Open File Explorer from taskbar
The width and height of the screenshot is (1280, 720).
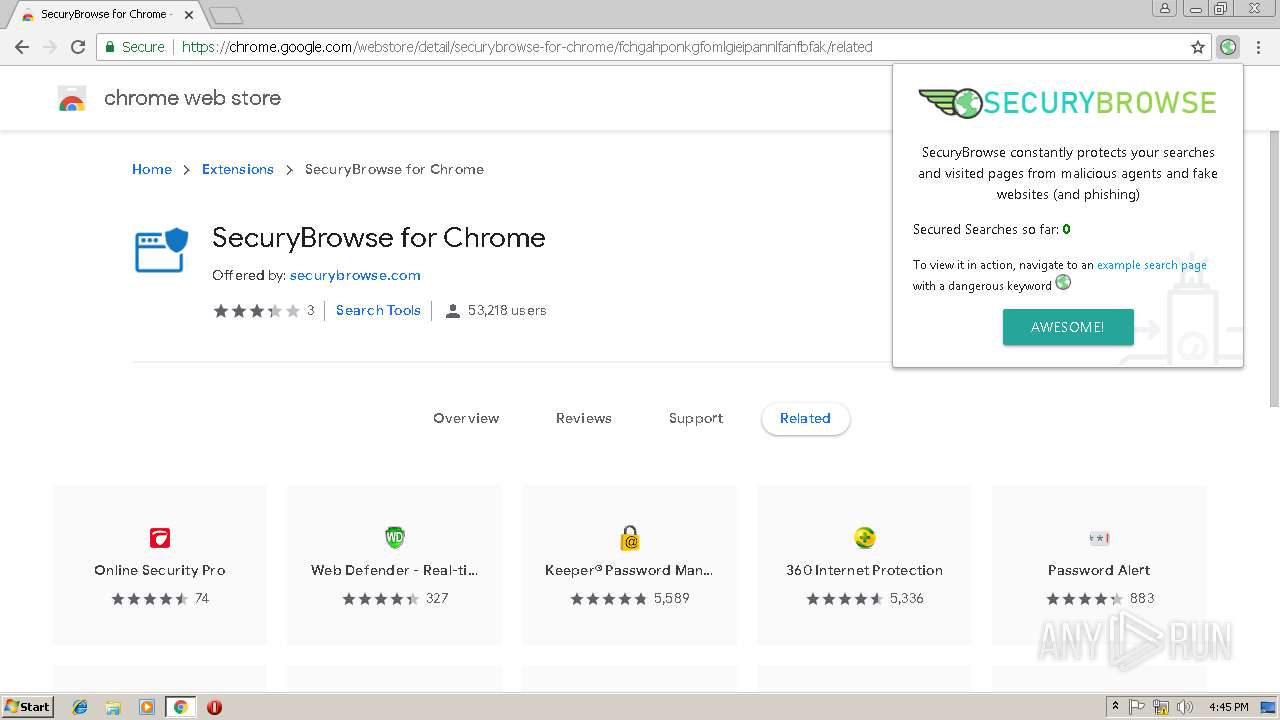click(113, 707)
